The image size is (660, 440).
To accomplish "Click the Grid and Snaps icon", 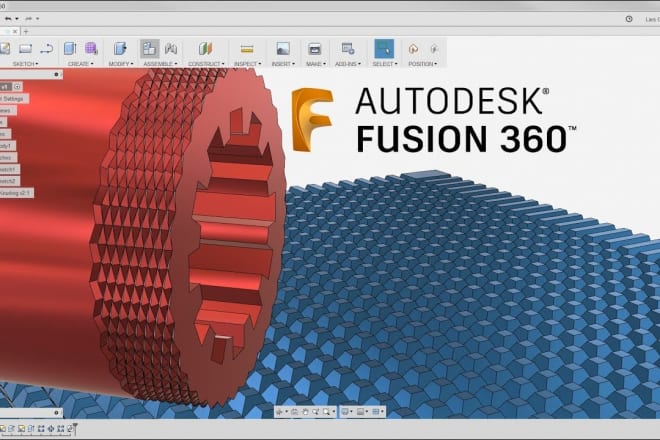I will (360, 411).
